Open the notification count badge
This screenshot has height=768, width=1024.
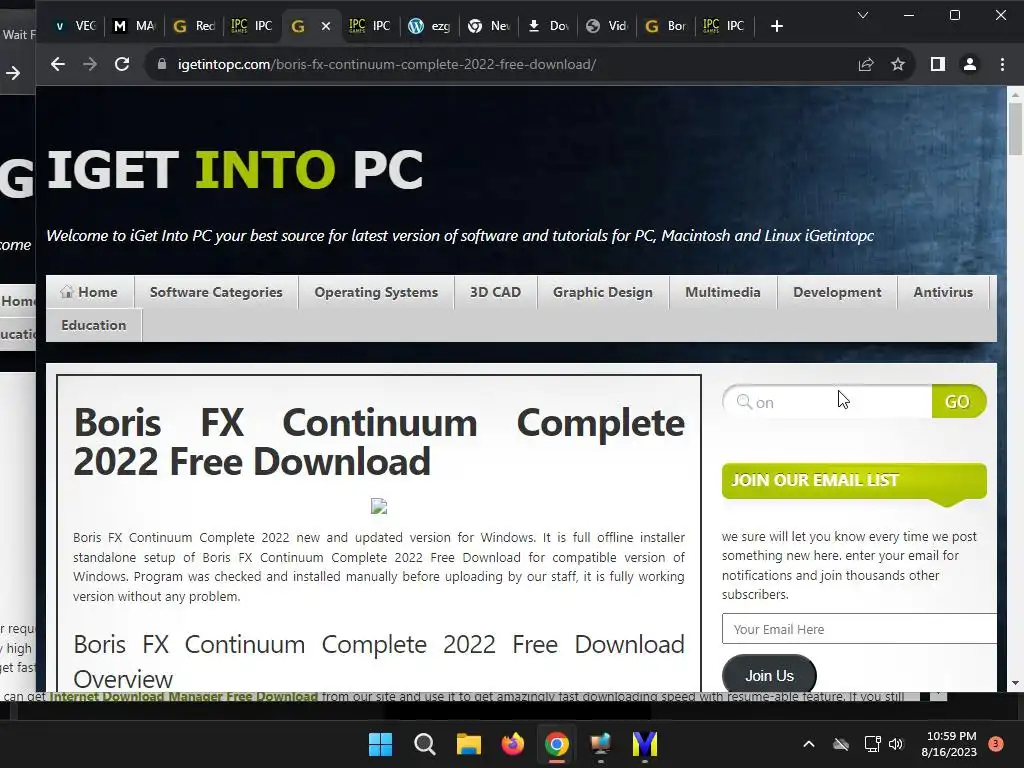[x=996, y=744]
